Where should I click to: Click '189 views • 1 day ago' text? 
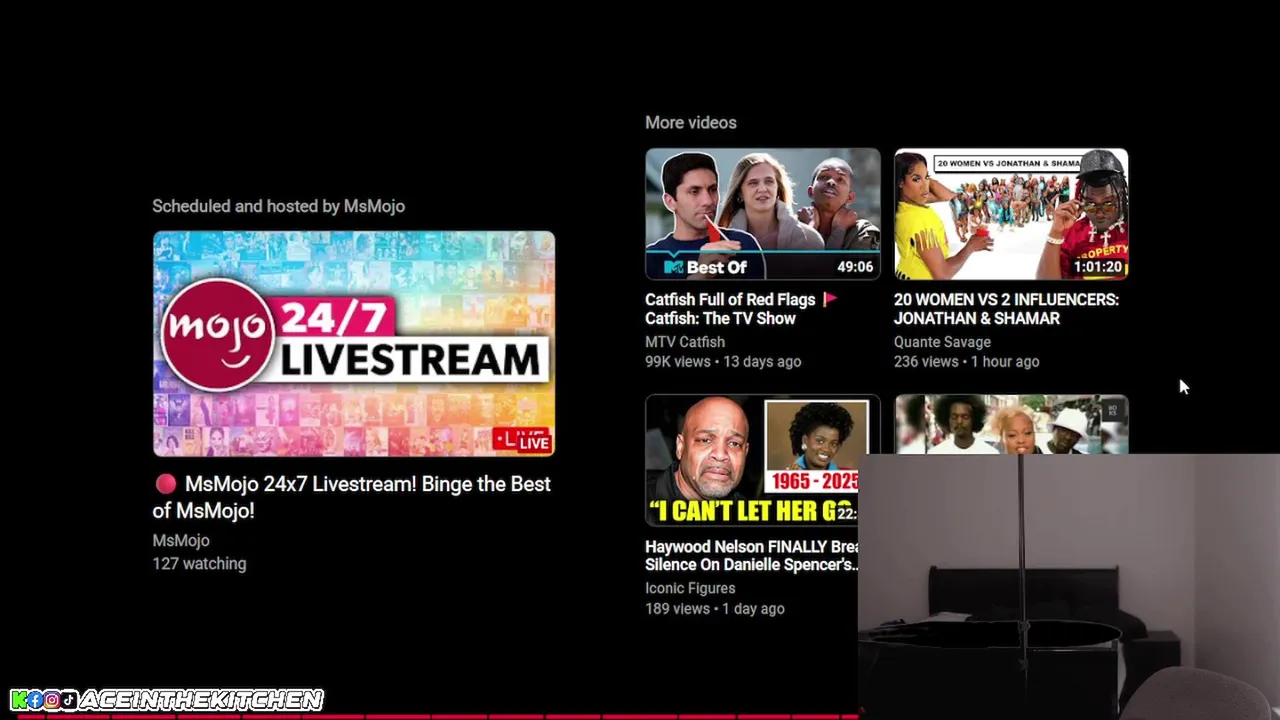pyautogui.click(x=715, y=609)
